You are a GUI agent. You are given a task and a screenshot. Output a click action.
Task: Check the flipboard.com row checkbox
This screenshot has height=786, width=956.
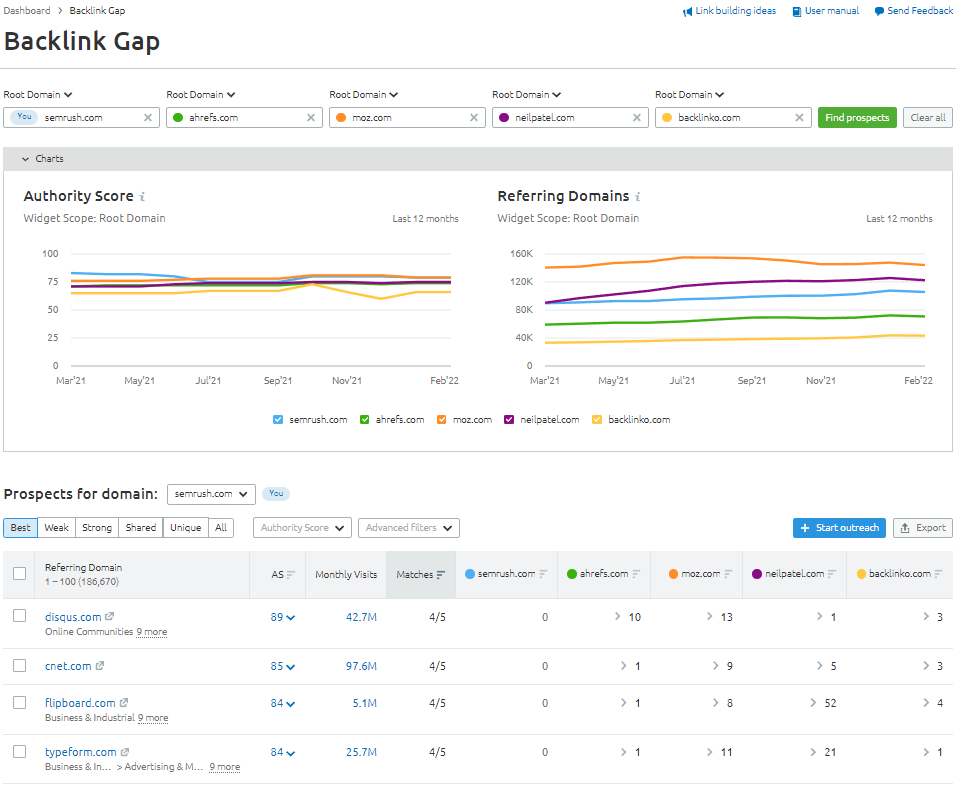tap(20, 702)
